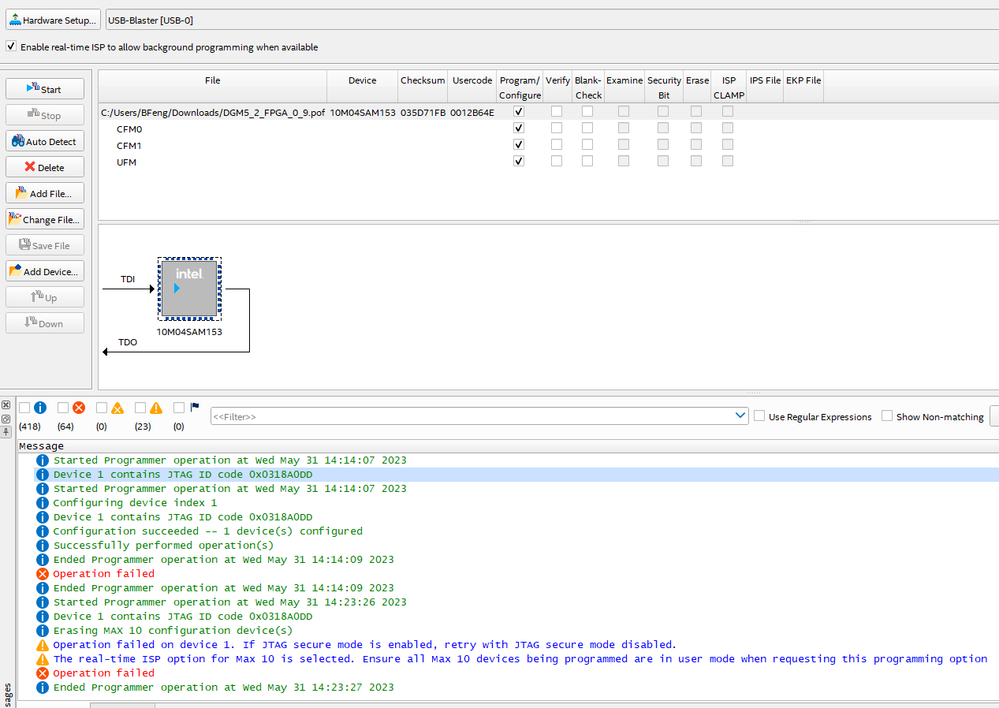Open the Add Device dialog
The width and height of the screenshot is (999, 708).
tap(44, 272)
